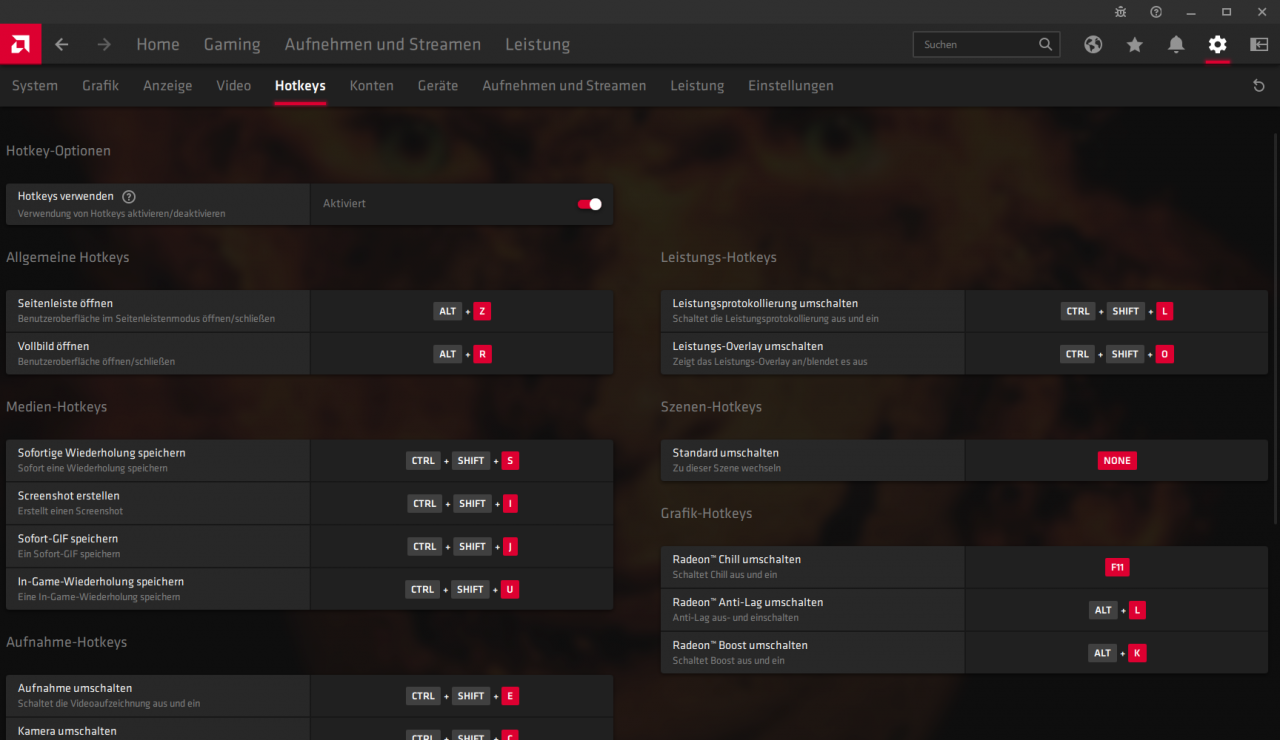This screenshot has height=740, width=1280.
Task: Edit In-Game-Wiederholung speichern hotkey
Action: (x=462, y=590)
